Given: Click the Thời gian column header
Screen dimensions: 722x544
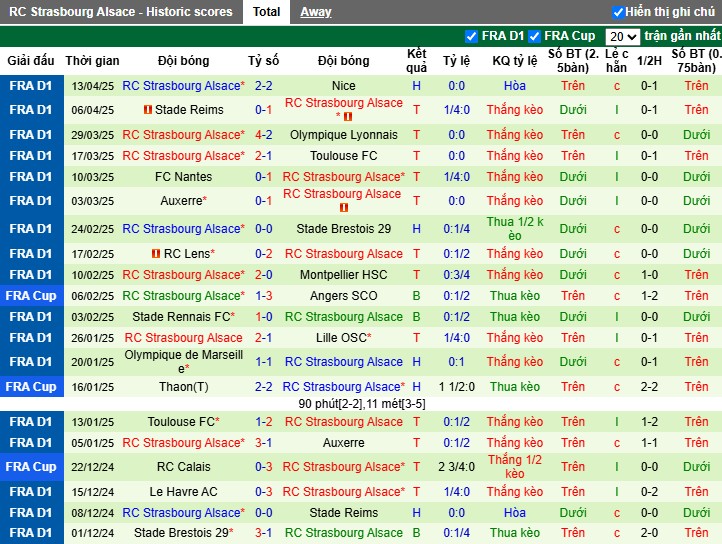Looking at the screenshot, I should click(x=92, y=60).
